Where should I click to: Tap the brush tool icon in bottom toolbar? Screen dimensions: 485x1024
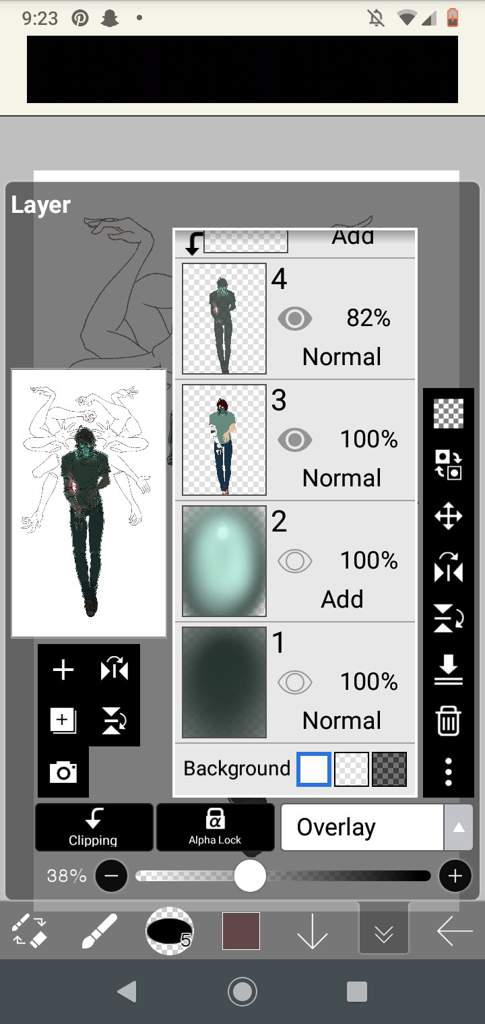point(99,931)
